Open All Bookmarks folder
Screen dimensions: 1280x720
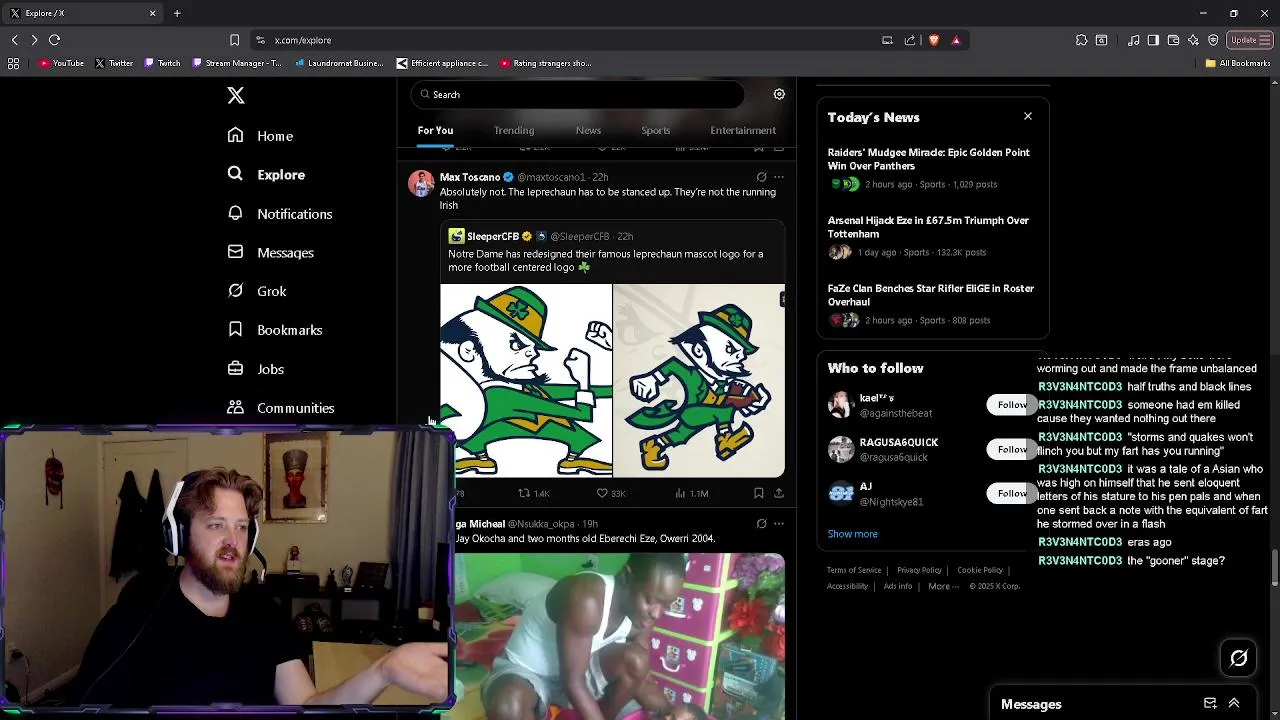pos(1238,63)
